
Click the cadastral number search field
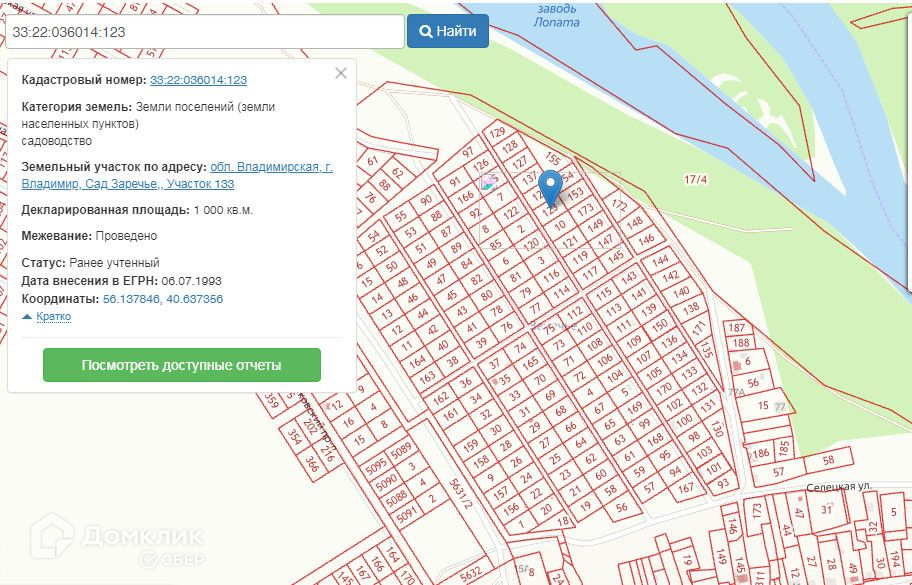tap(203, 31)
